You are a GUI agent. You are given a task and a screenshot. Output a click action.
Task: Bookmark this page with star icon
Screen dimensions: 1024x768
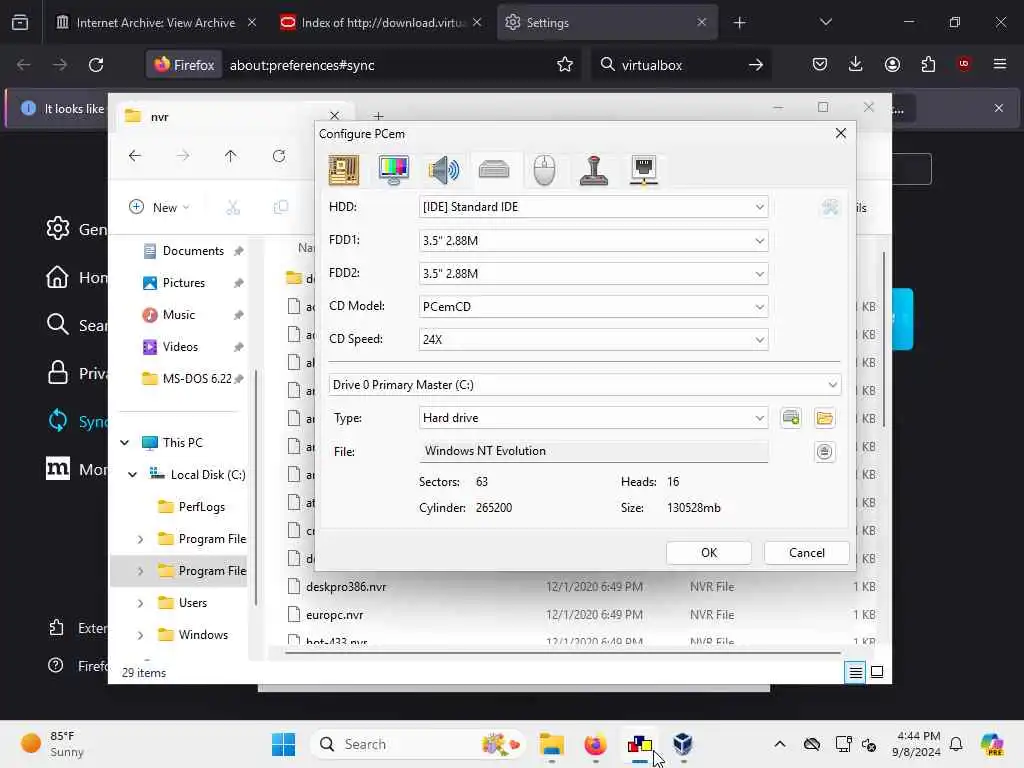point(565,65)
